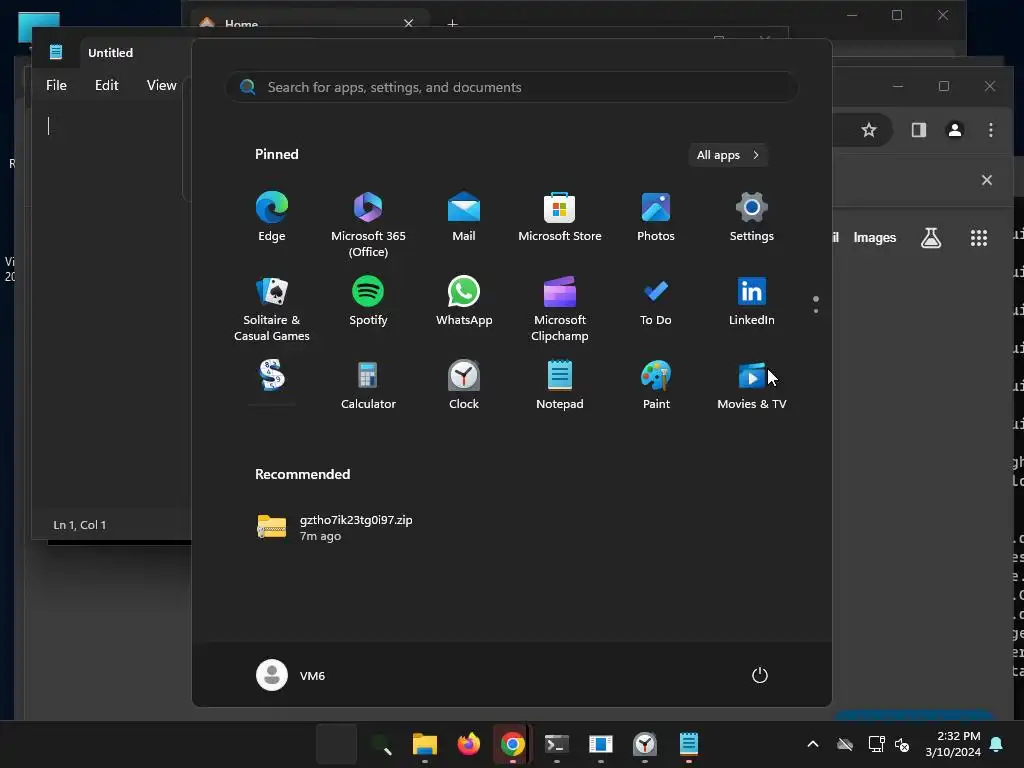This screenshot has height=768, width=1024.
Task: Open the Notepad File menu
Action: pyautogui.click(x=56, y=85)
